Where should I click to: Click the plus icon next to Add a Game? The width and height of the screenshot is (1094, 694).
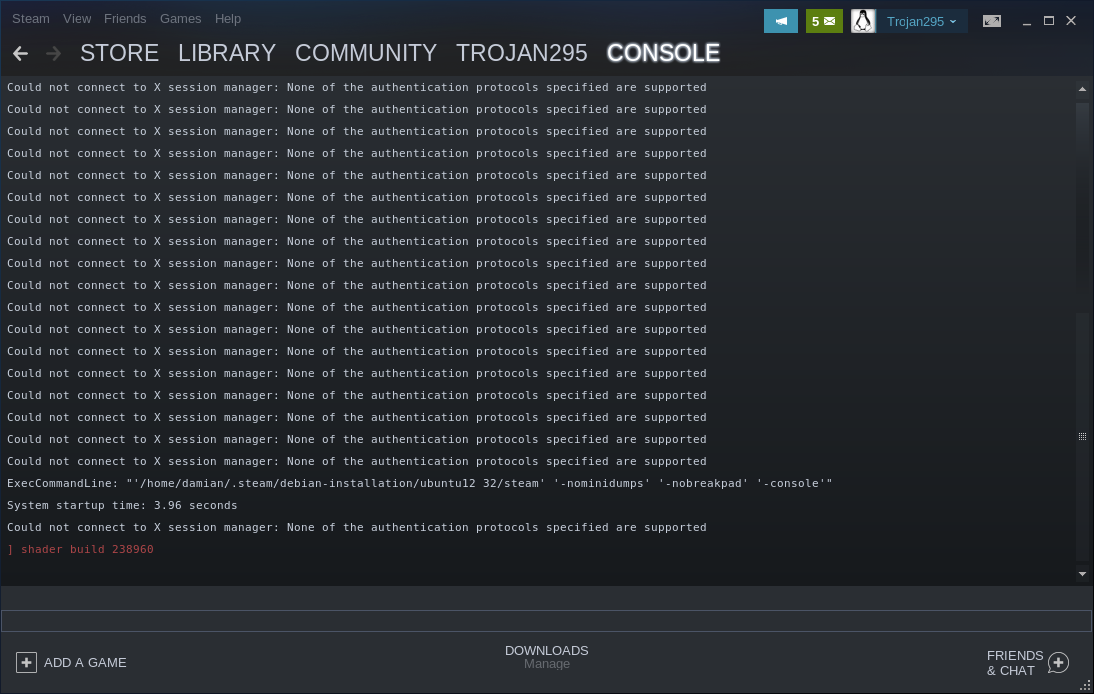27,663
